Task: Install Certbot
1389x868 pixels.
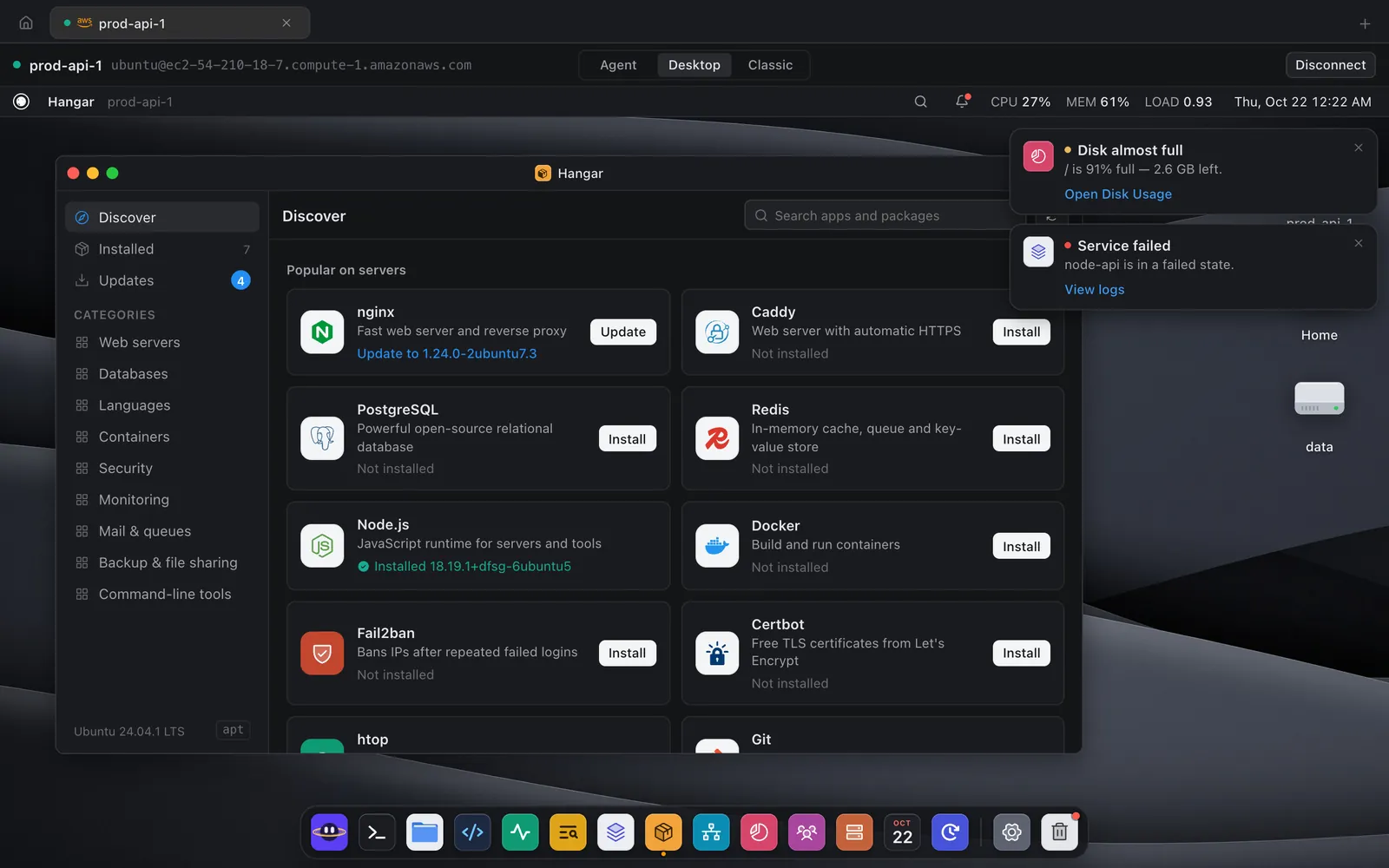Action: coord(1021,653)
